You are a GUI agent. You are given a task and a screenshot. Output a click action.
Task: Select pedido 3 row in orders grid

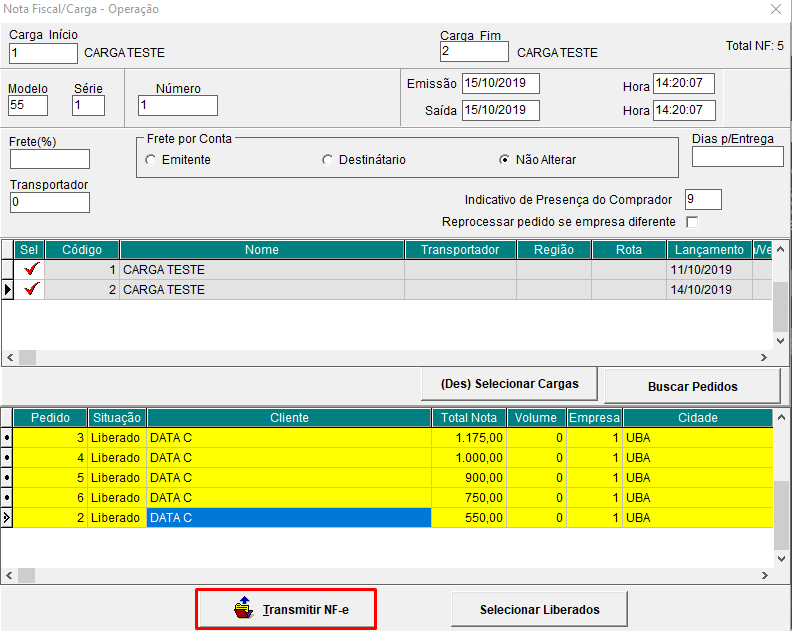coord(290,438)
